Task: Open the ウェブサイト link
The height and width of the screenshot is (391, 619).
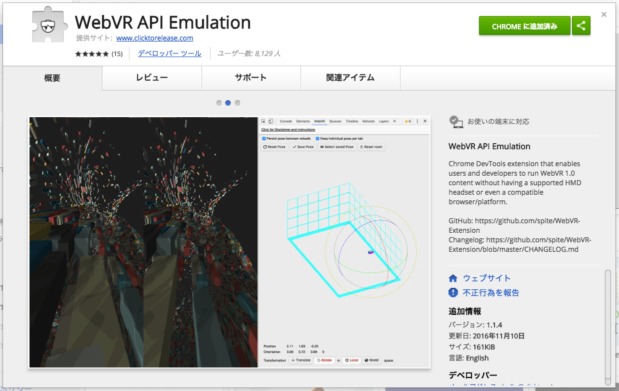Action: point(486,278)
